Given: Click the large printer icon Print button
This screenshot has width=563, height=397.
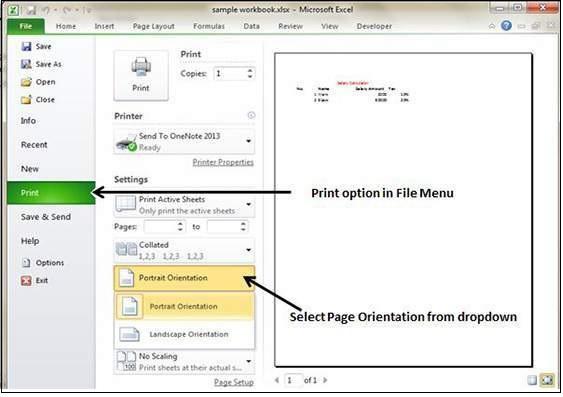Looking at the screenshot, I should coord(141,75).
